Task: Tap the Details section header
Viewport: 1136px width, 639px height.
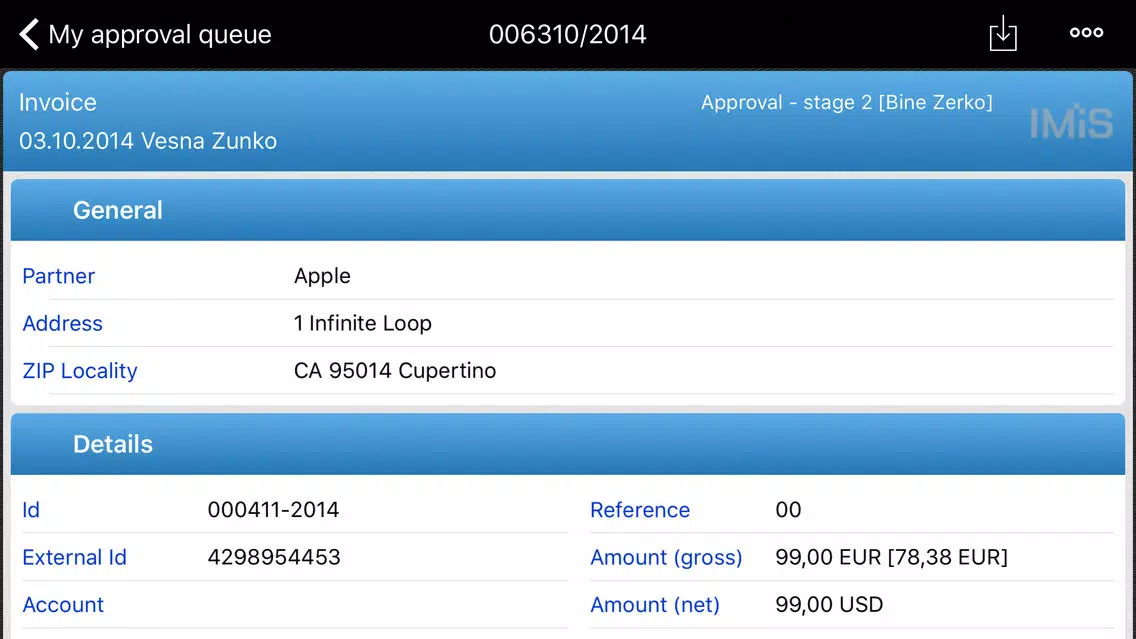Action: [567, 444]
